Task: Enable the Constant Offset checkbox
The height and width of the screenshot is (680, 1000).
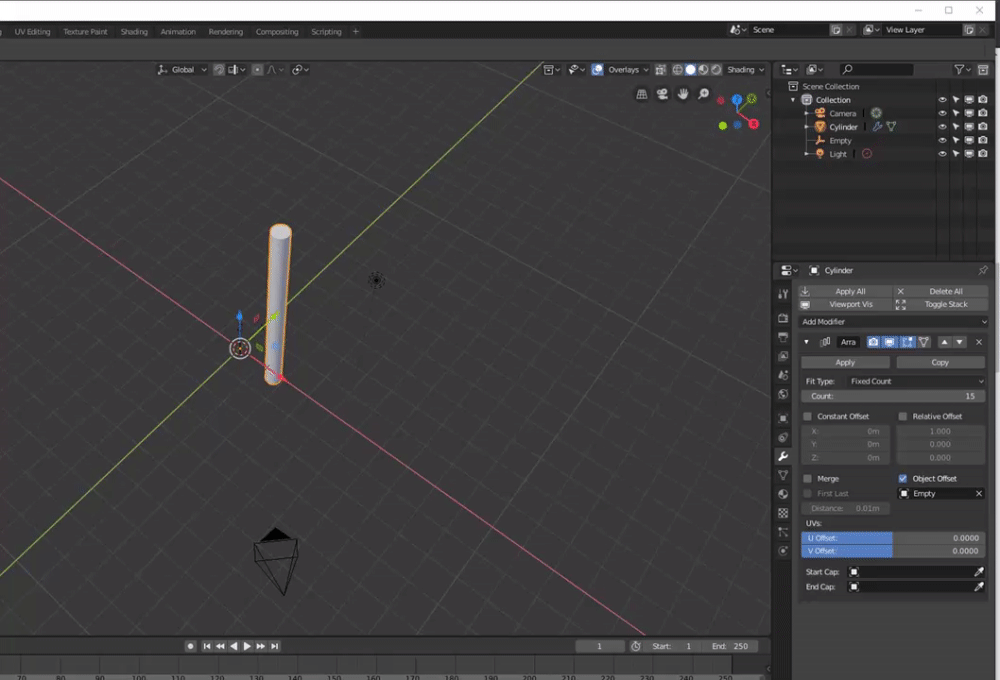Action: (808, 416)
